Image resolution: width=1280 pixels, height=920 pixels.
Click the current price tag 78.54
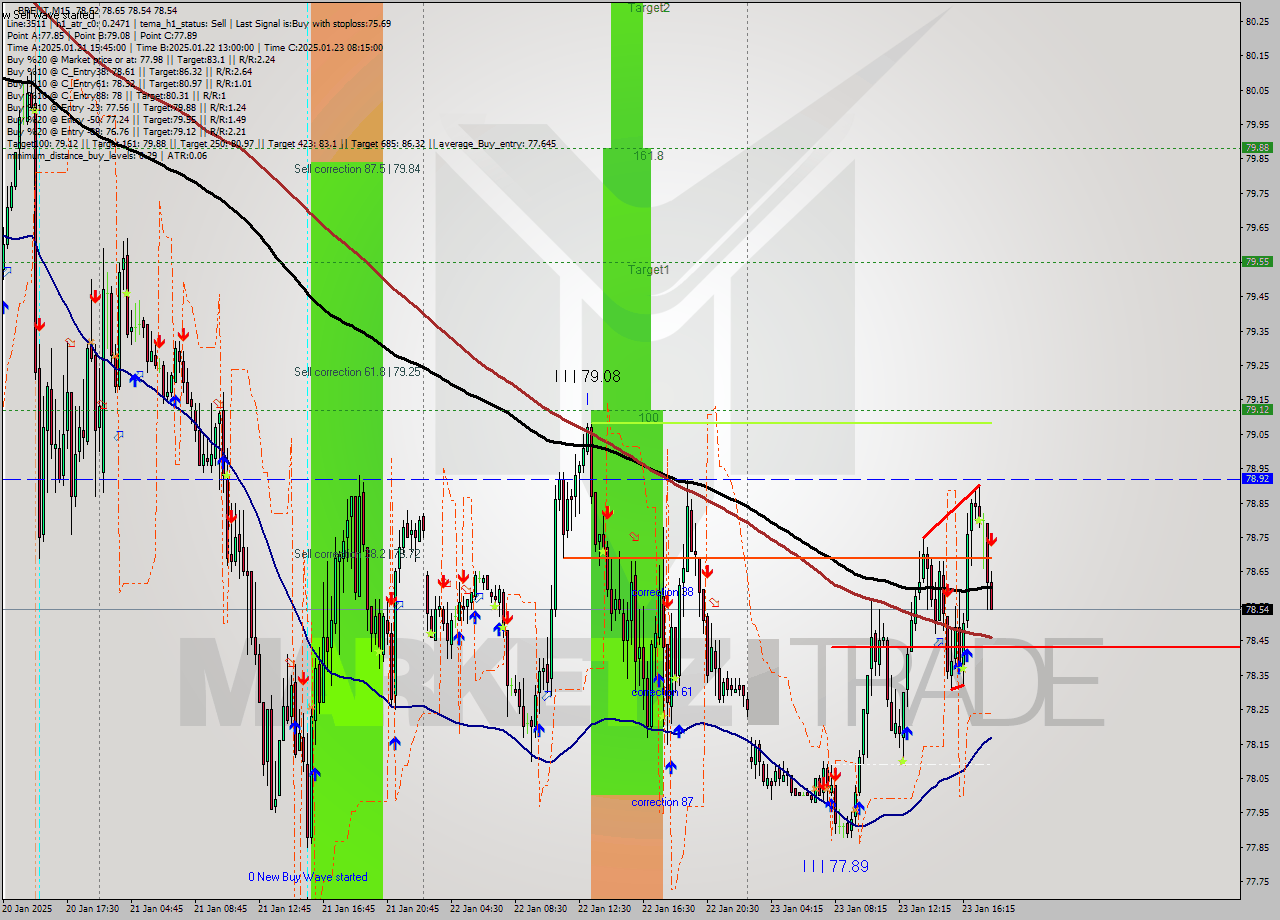1257,609
